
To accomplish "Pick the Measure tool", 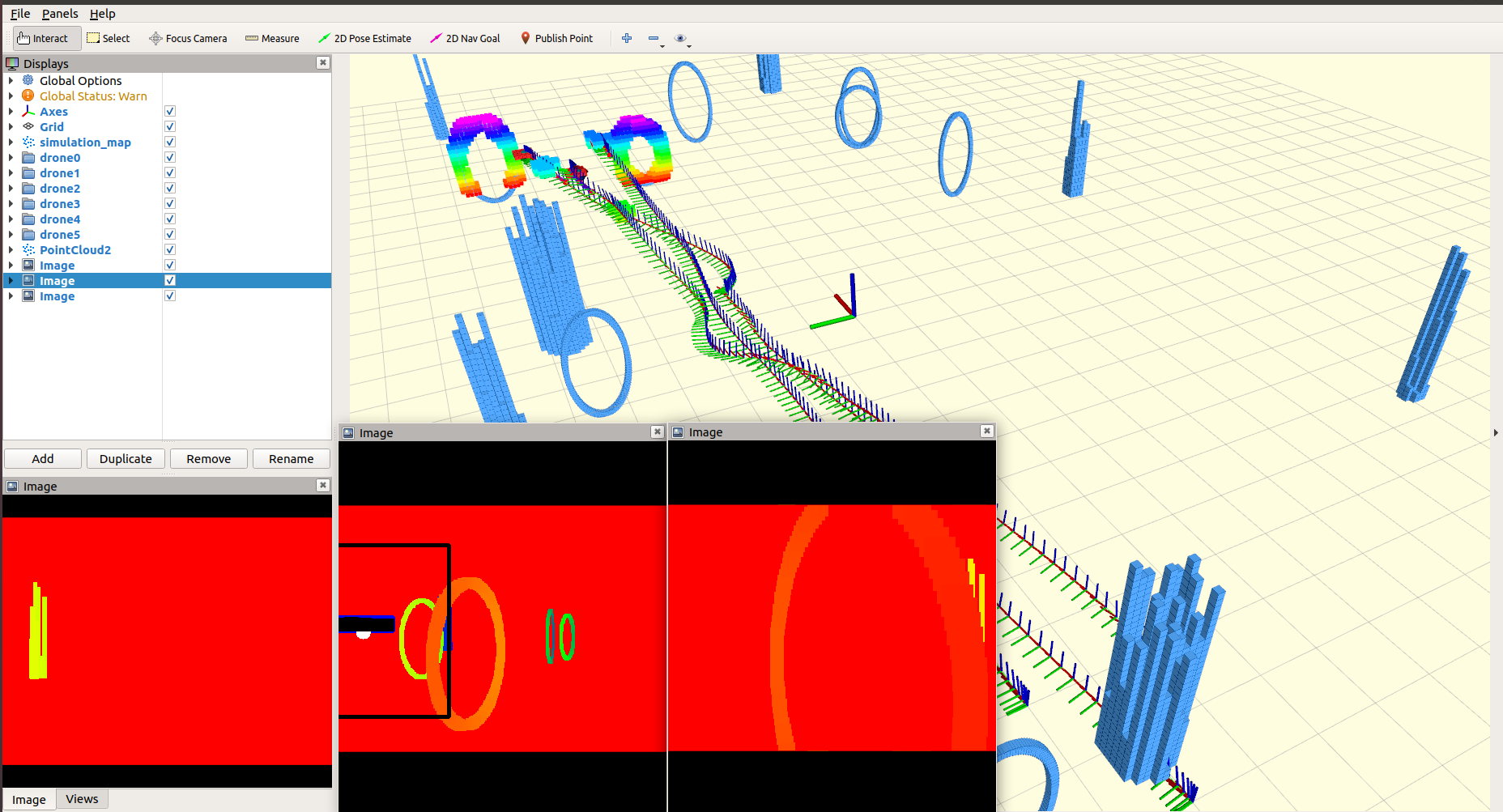I will 272,38.
